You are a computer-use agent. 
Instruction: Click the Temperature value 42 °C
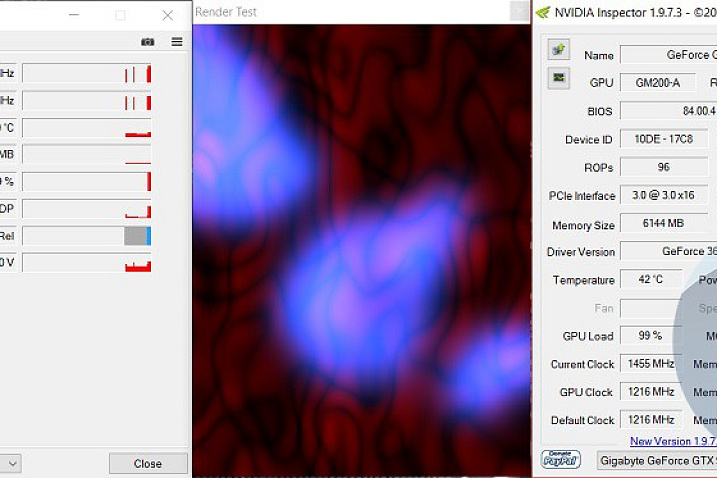(651, 279)
